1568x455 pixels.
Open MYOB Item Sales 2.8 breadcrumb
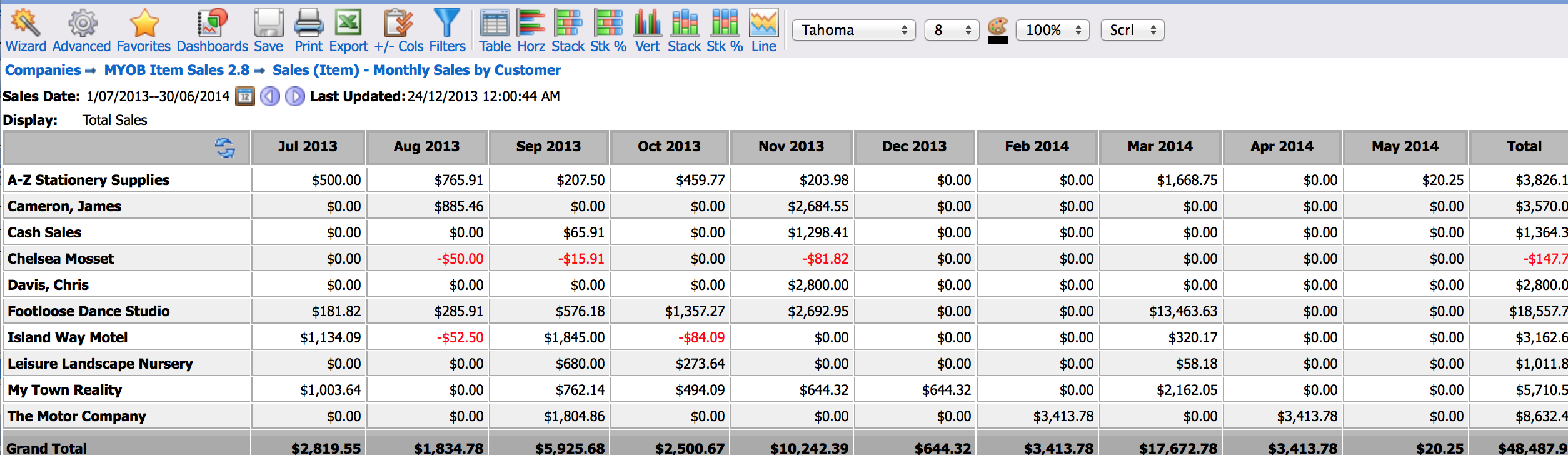177,70
